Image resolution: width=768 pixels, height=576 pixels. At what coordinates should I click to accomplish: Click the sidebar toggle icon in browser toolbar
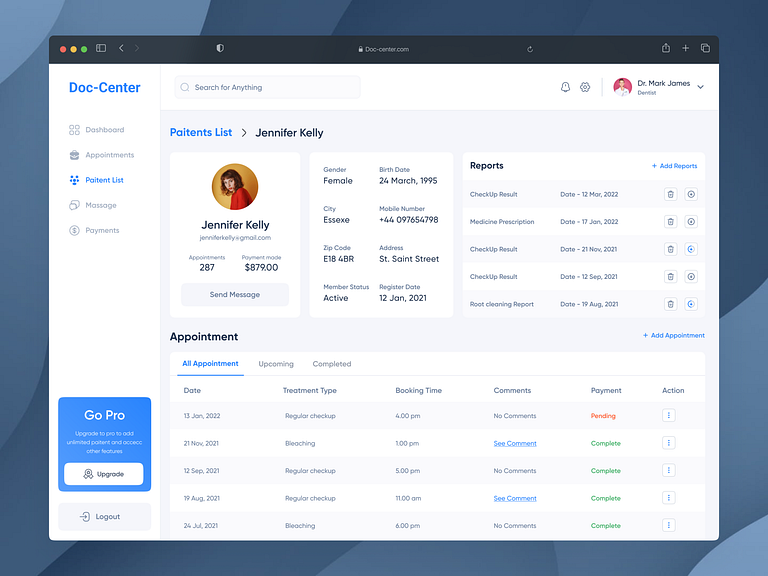(101, 48)
